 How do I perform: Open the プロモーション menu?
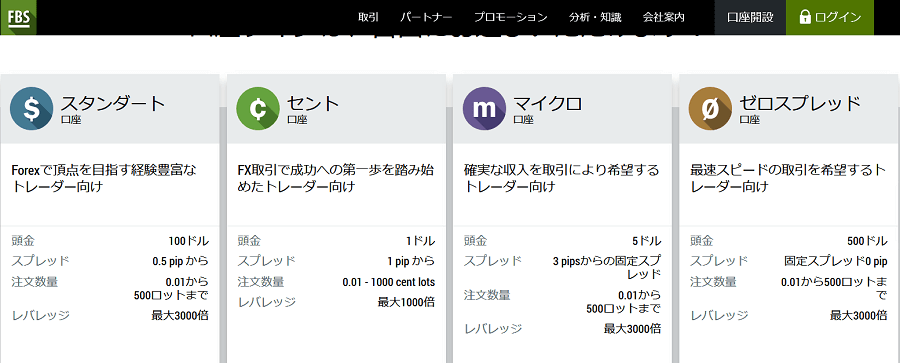(511, 17)
